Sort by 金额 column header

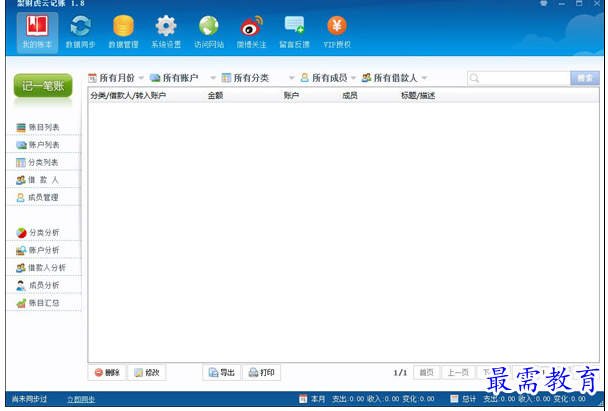[x=244, y=95]
